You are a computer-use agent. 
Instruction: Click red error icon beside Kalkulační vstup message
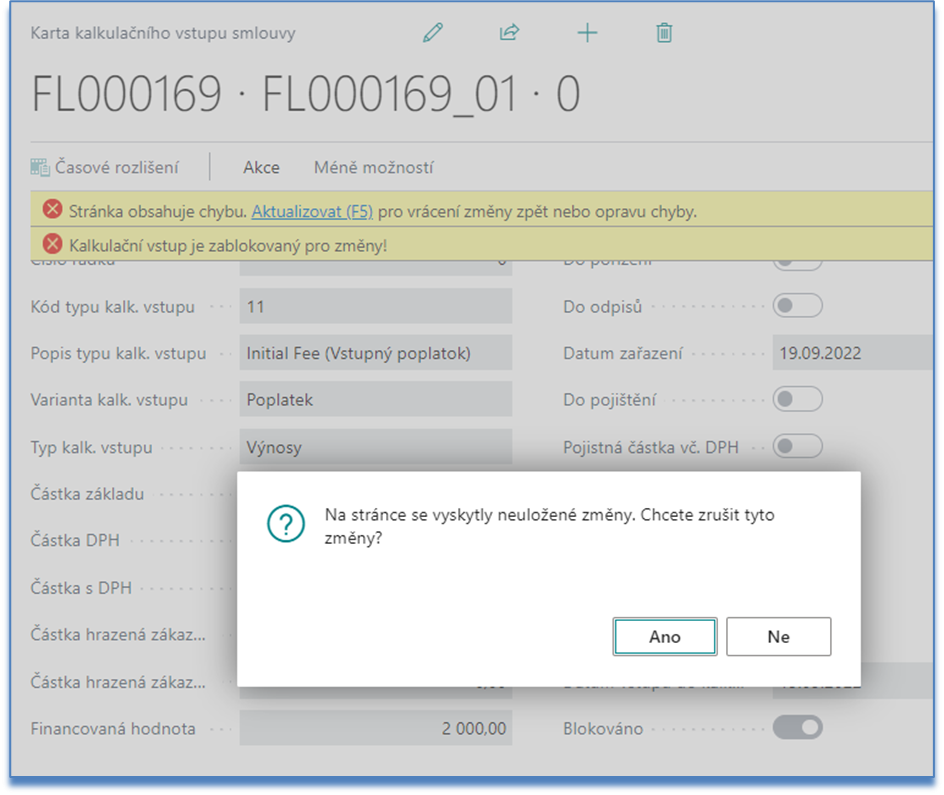point(53,244)
